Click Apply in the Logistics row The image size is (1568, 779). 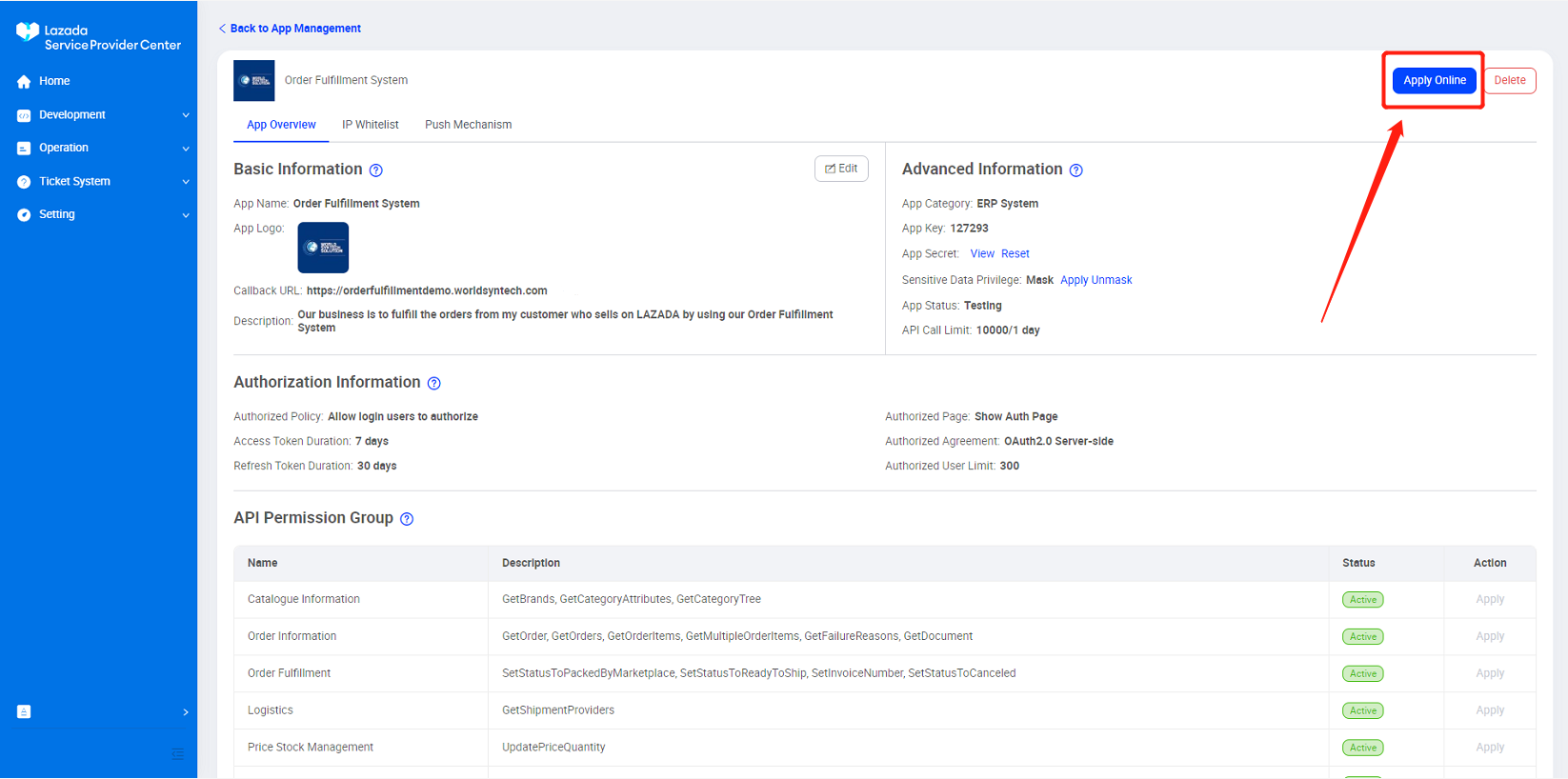(x=1490, y=711)
